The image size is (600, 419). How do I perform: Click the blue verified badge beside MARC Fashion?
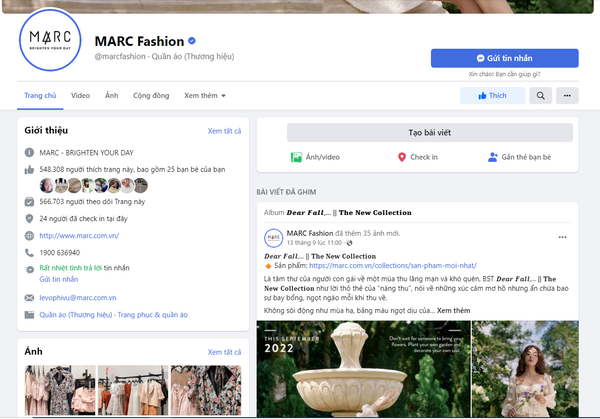192,41
